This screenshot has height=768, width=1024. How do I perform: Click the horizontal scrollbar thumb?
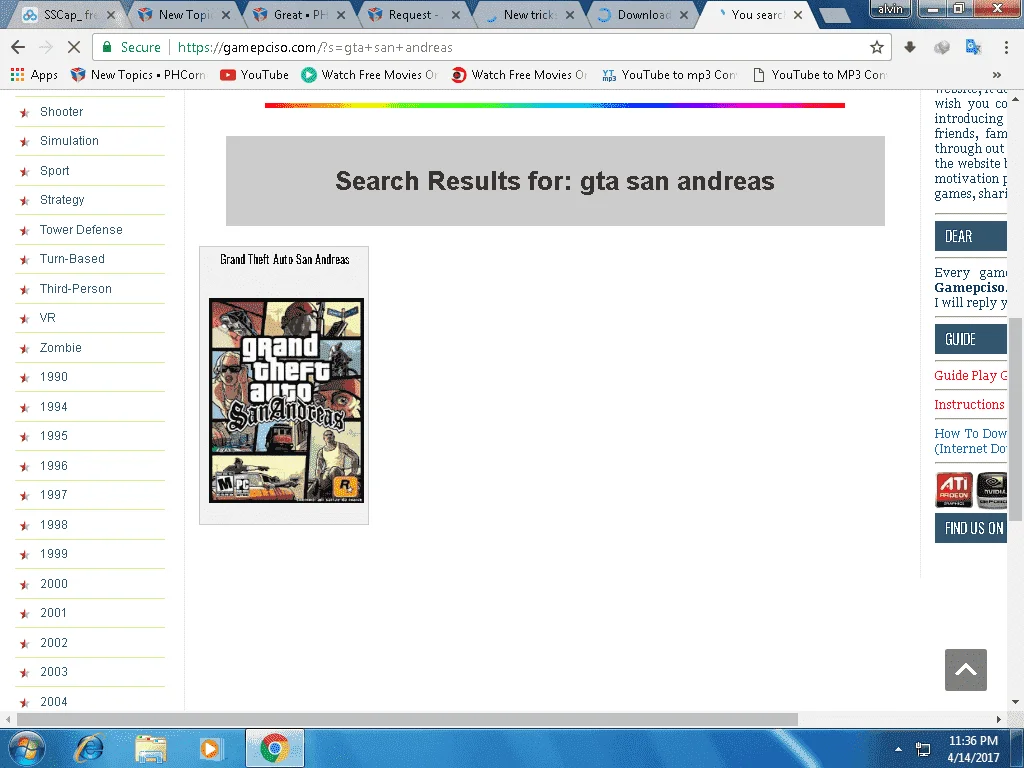point(408,719)
